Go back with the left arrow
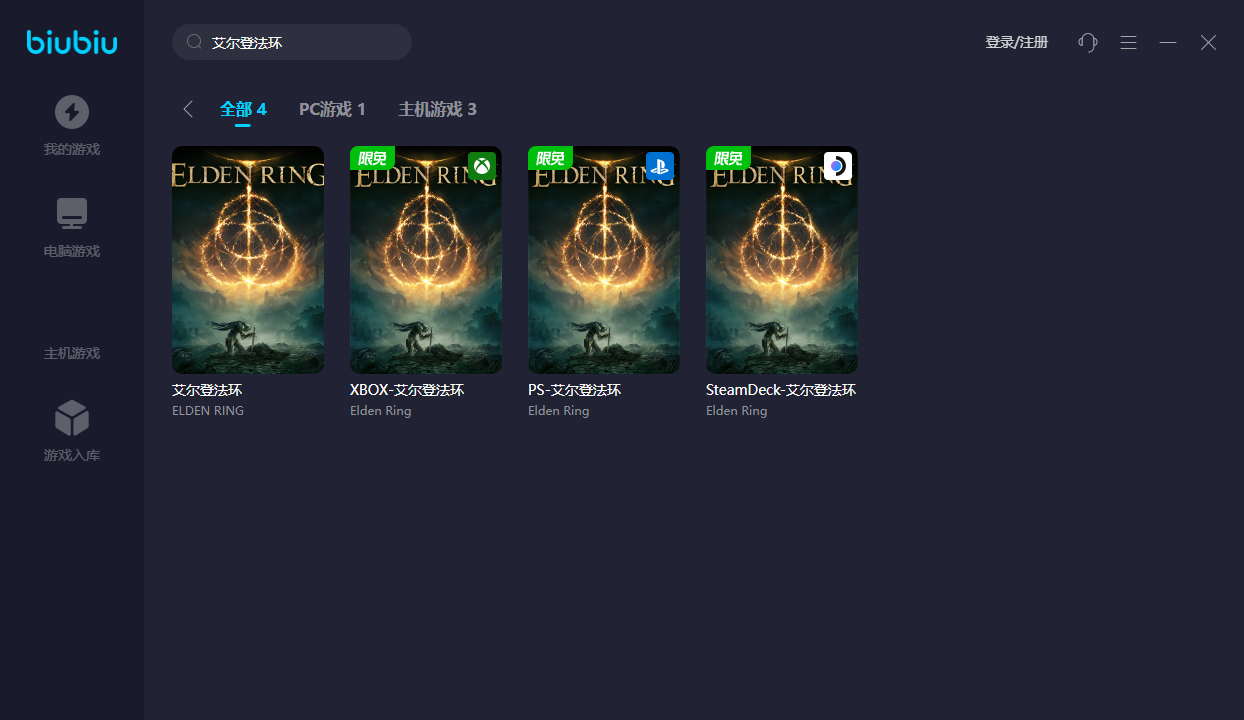 click(187, 109)
